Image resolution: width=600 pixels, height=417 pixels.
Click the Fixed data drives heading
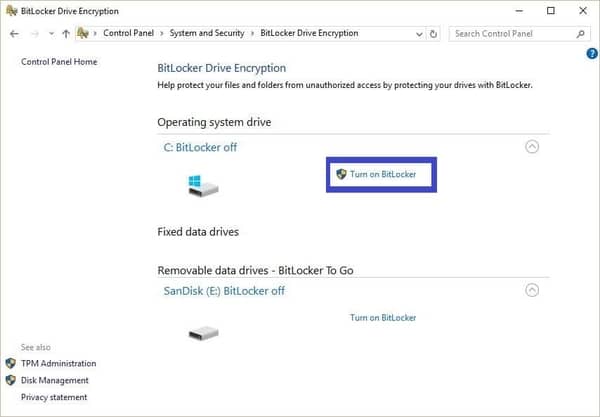pyautogui.click(x=198, y=232)
